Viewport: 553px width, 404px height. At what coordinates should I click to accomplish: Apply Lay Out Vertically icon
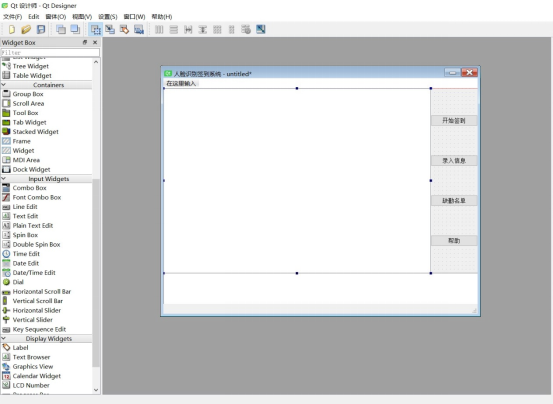(x=174, y=29)
